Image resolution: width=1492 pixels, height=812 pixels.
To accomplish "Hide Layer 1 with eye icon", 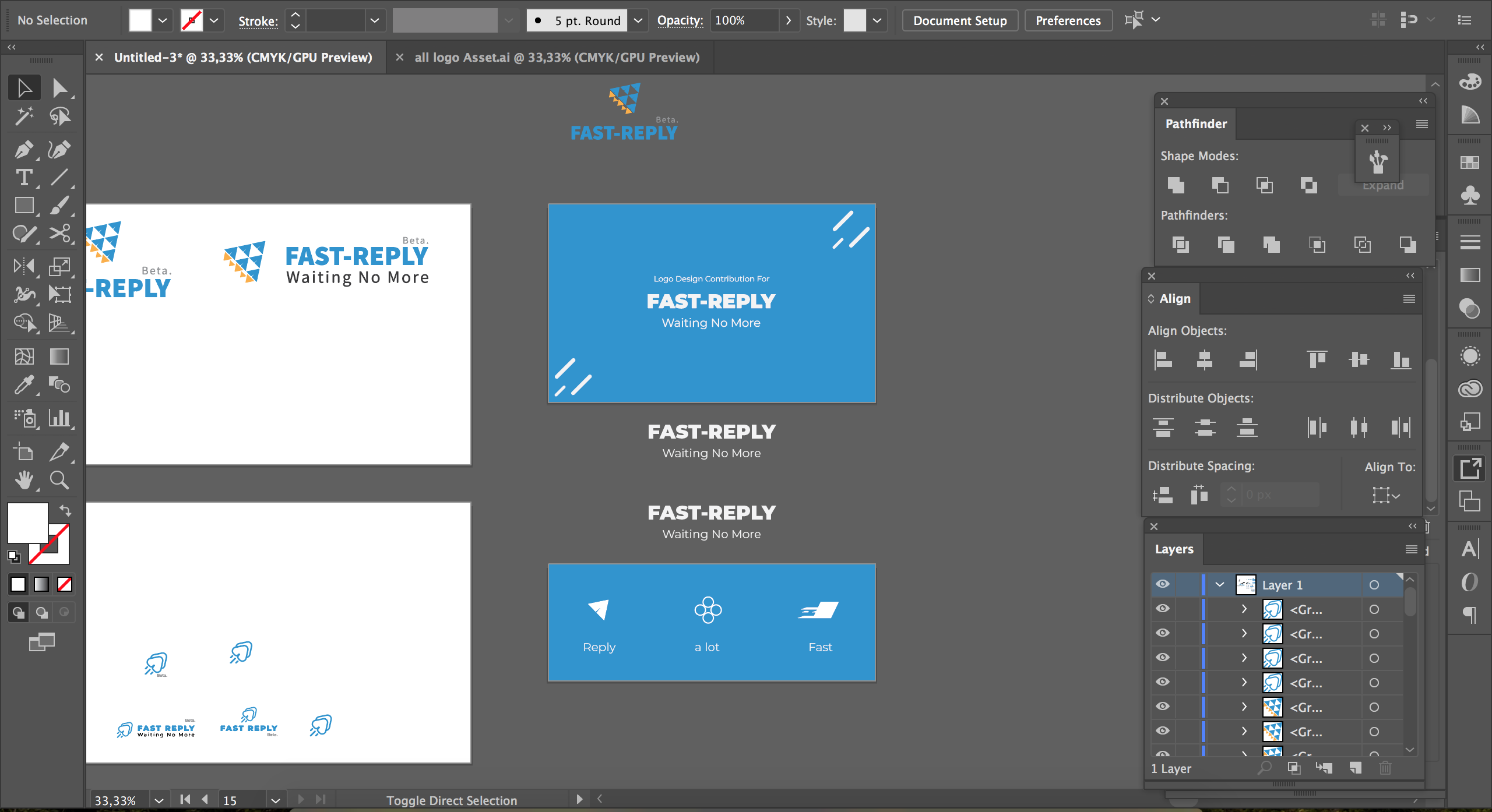I will 1163,584.
